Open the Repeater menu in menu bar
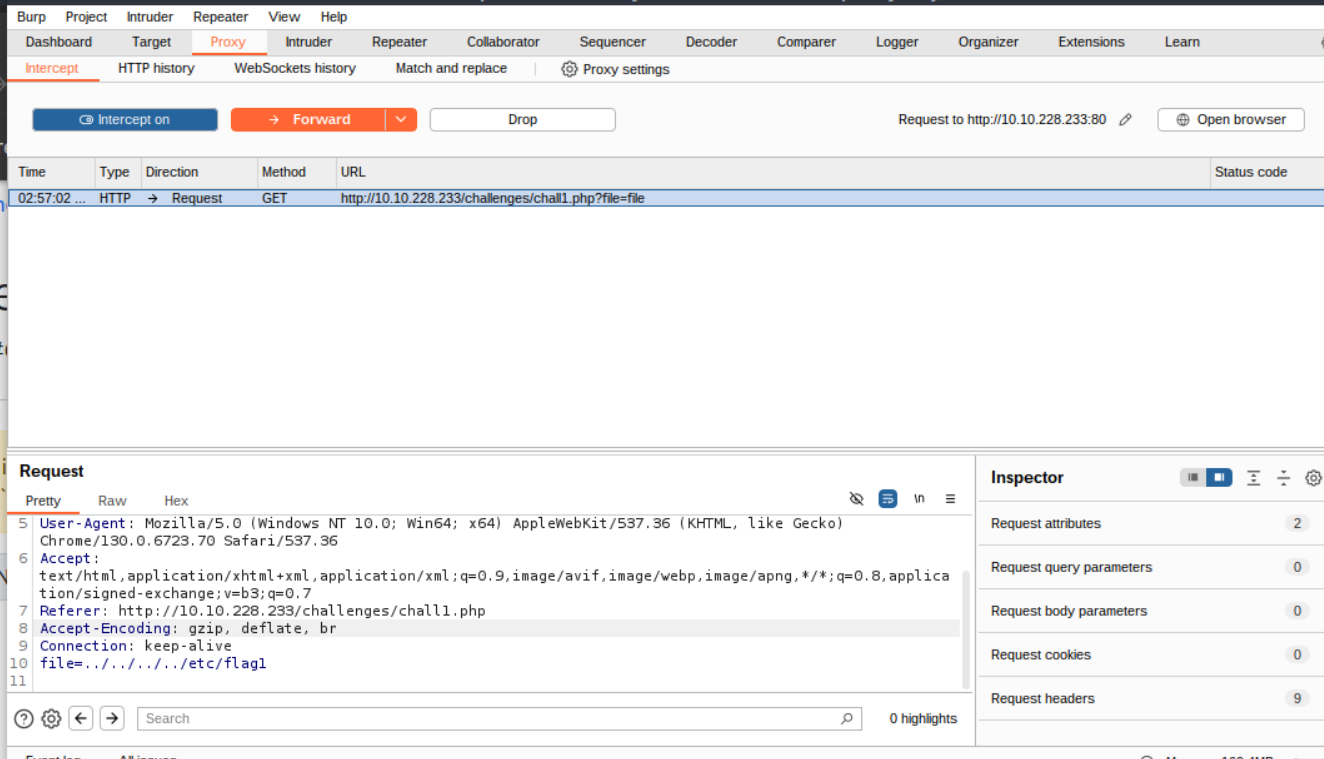The height and width of the screenshot is (759, 1324). click(x=221, y=17)
